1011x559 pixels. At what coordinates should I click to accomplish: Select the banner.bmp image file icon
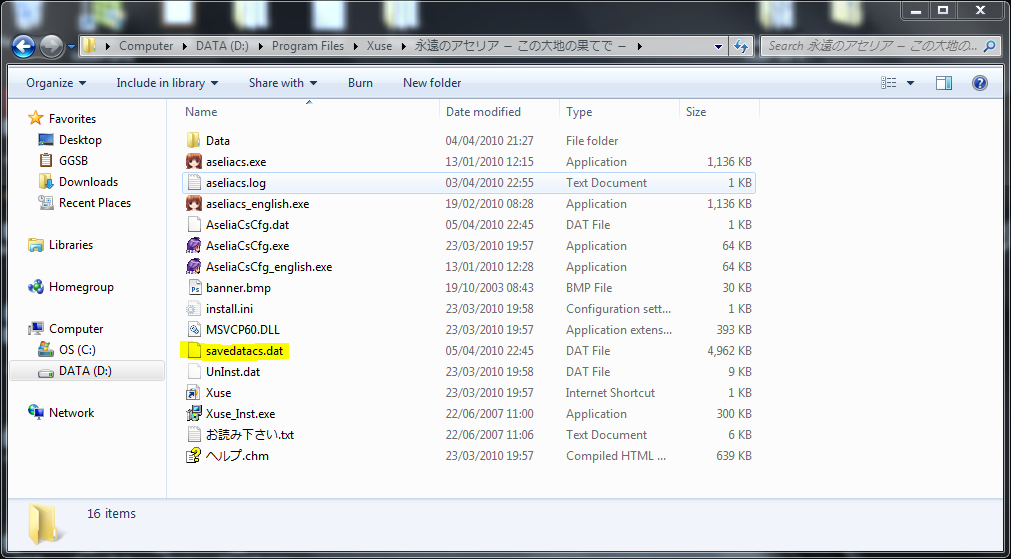point(194,288)
